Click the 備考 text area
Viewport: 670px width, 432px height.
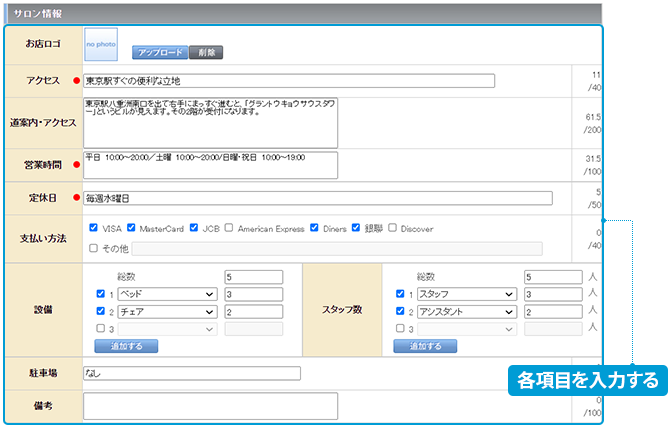pyautogui.click(x=210, y=405)
